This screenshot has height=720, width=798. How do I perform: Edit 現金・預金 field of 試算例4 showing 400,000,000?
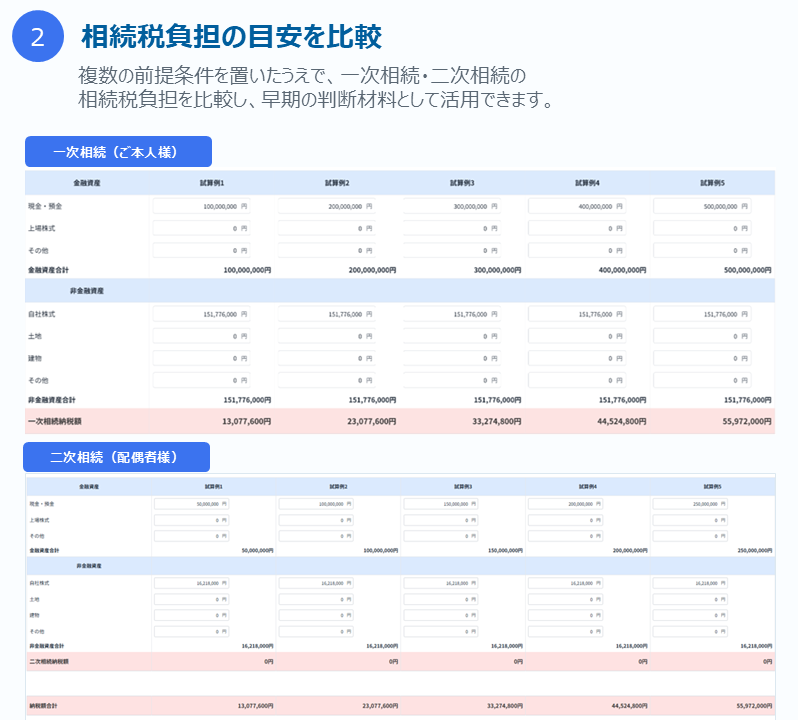577,206
